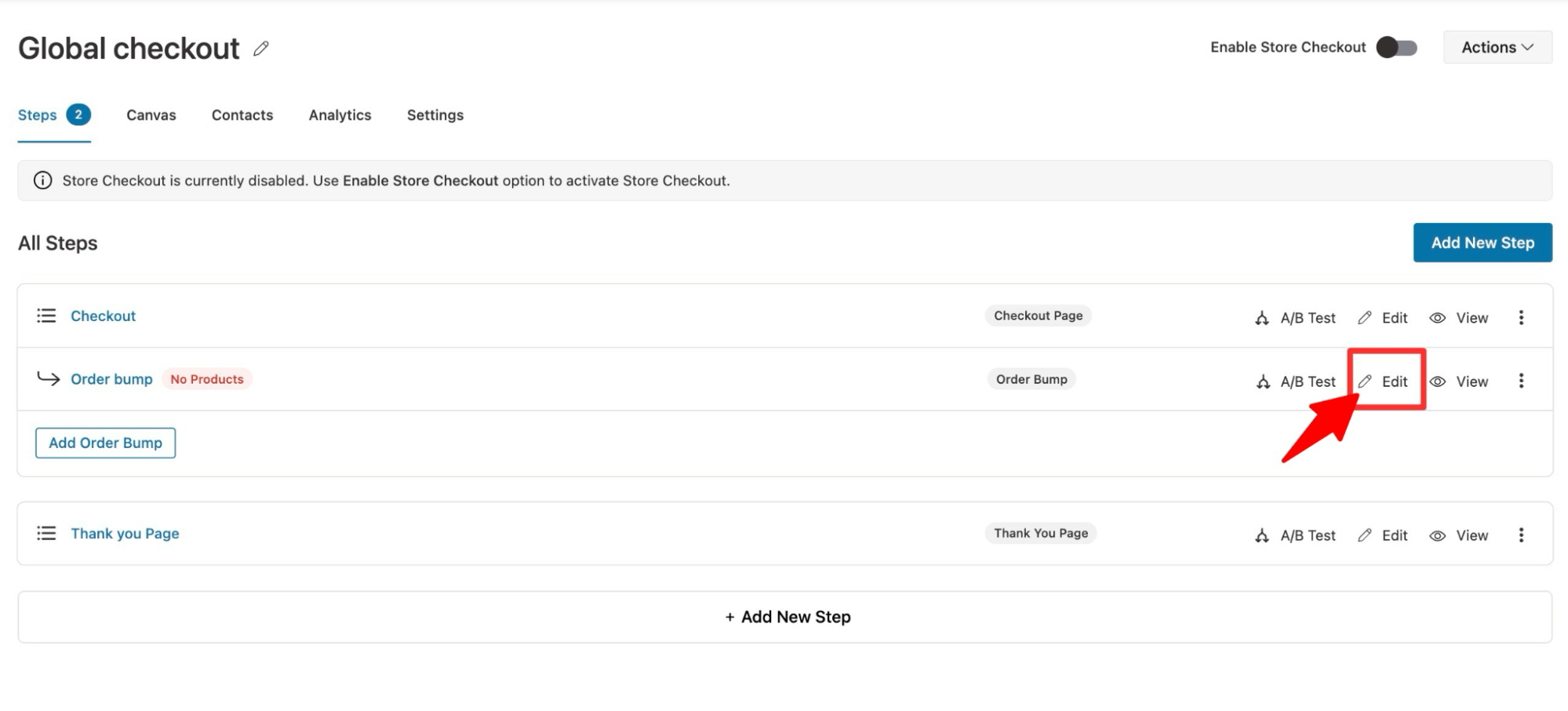Click the drag handle icon for Checkout step
Image resolution: width=1568 pixels, height=711 pixels.
(46, 315)
